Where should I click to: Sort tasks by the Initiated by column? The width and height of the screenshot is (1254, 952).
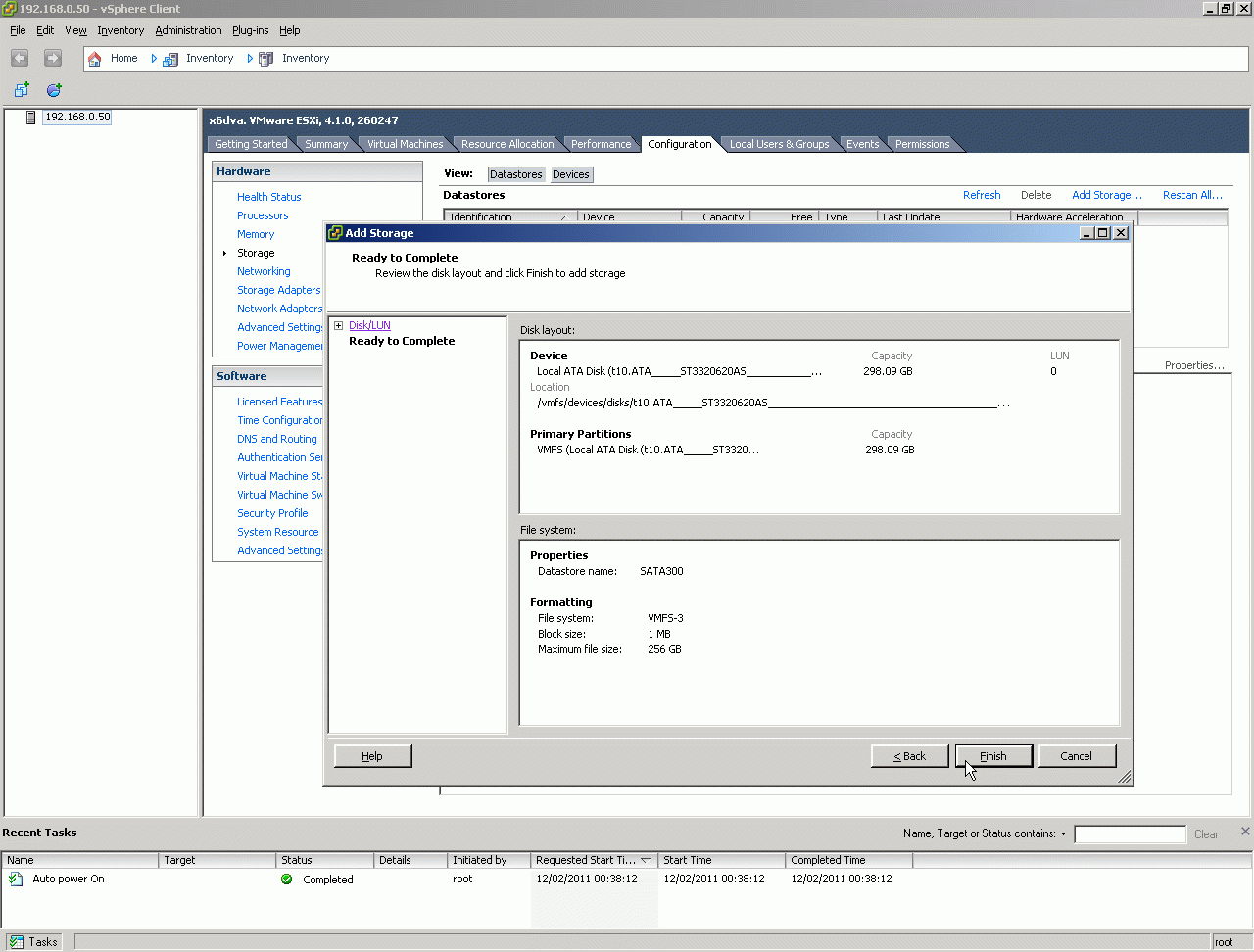488,860
